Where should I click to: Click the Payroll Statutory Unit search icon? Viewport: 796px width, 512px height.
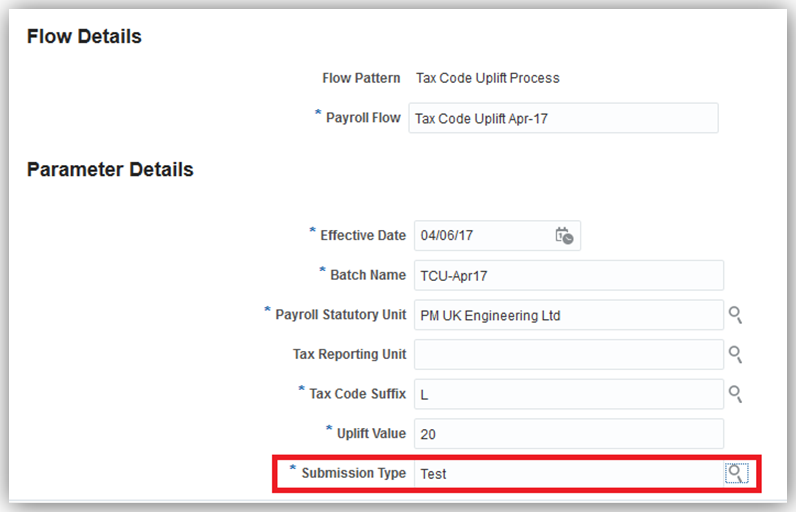735,315
